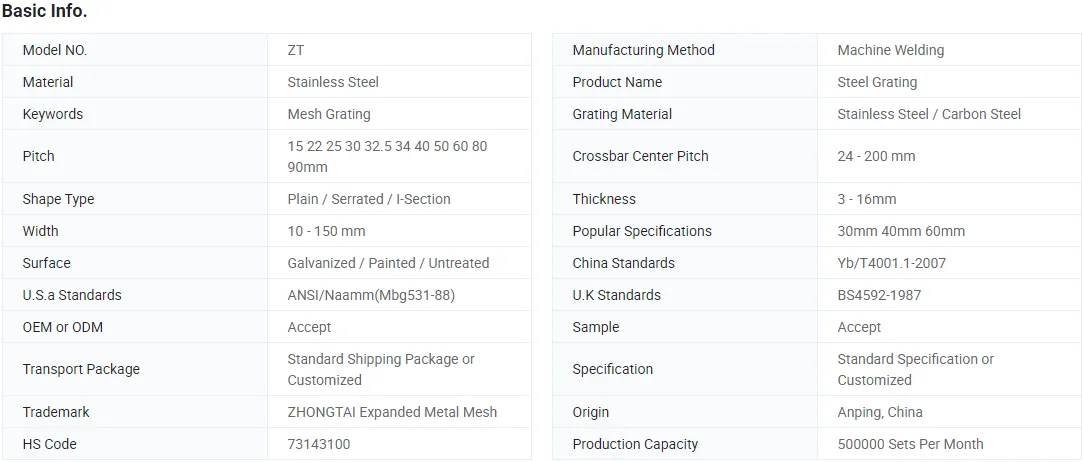Screen dimensions: 1083x462
Task: Select the 500000 Sets Per Month value
Action: 910,444
